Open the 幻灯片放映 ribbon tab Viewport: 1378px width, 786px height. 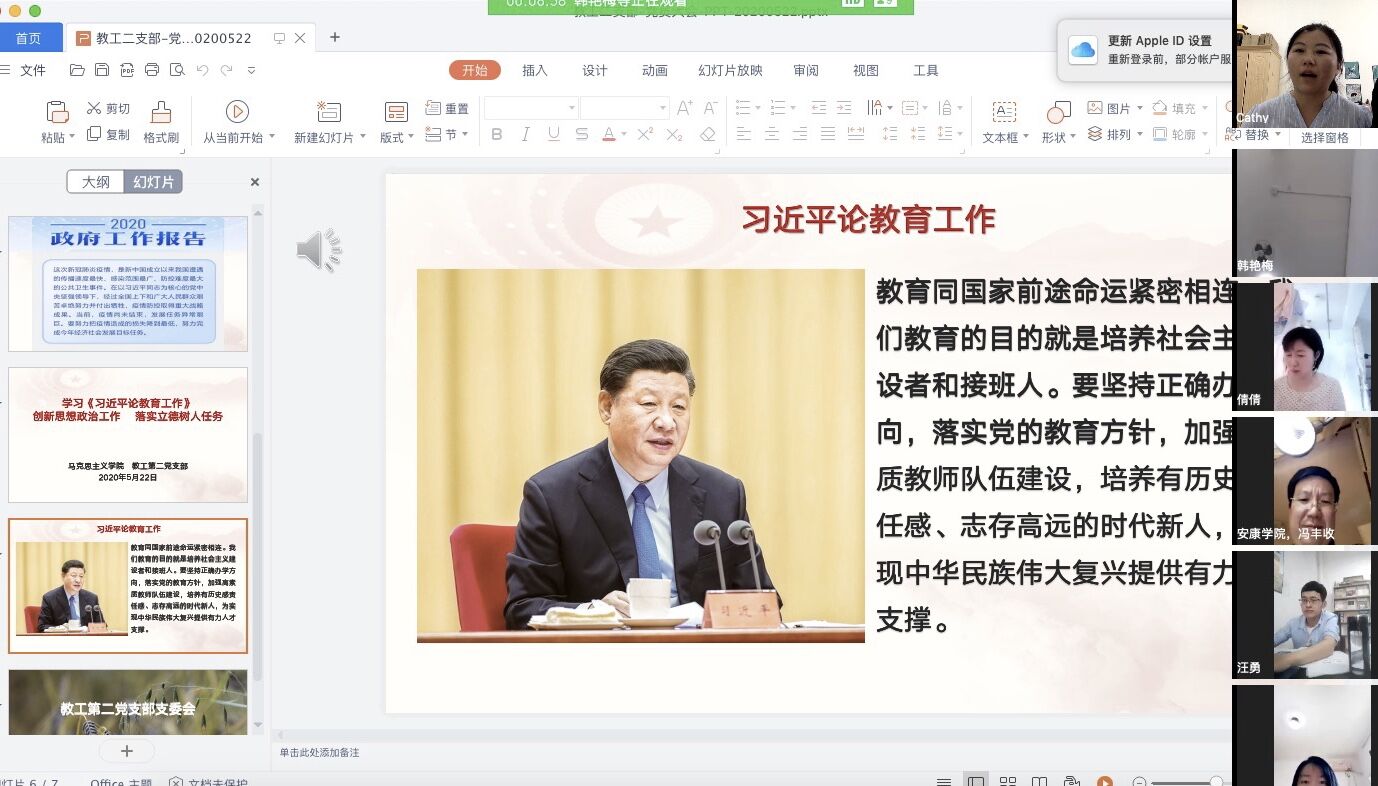click(x=730, y=70)
